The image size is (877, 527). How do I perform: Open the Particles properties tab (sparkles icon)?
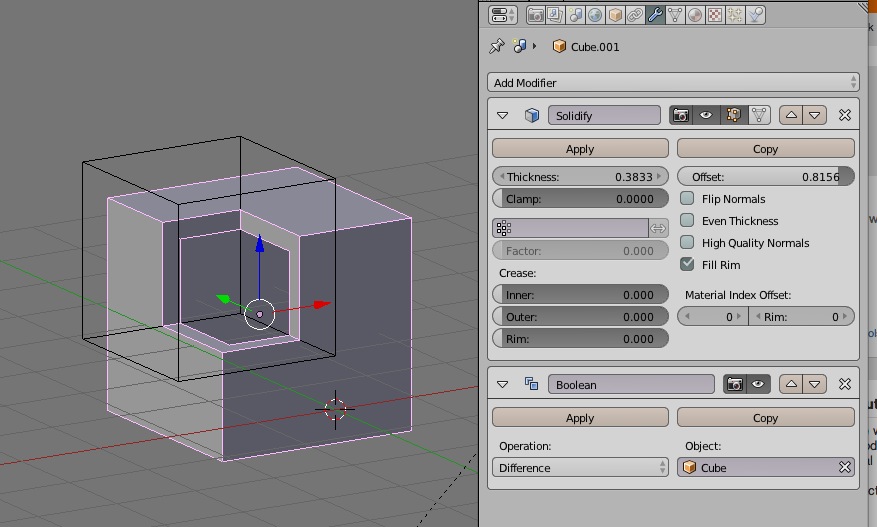(735, 15)
